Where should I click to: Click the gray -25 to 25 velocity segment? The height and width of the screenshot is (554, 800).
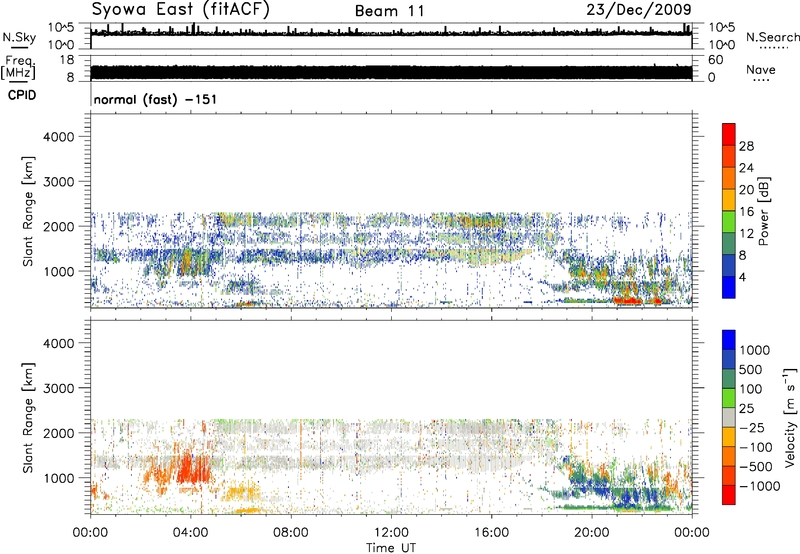(729, 417)
